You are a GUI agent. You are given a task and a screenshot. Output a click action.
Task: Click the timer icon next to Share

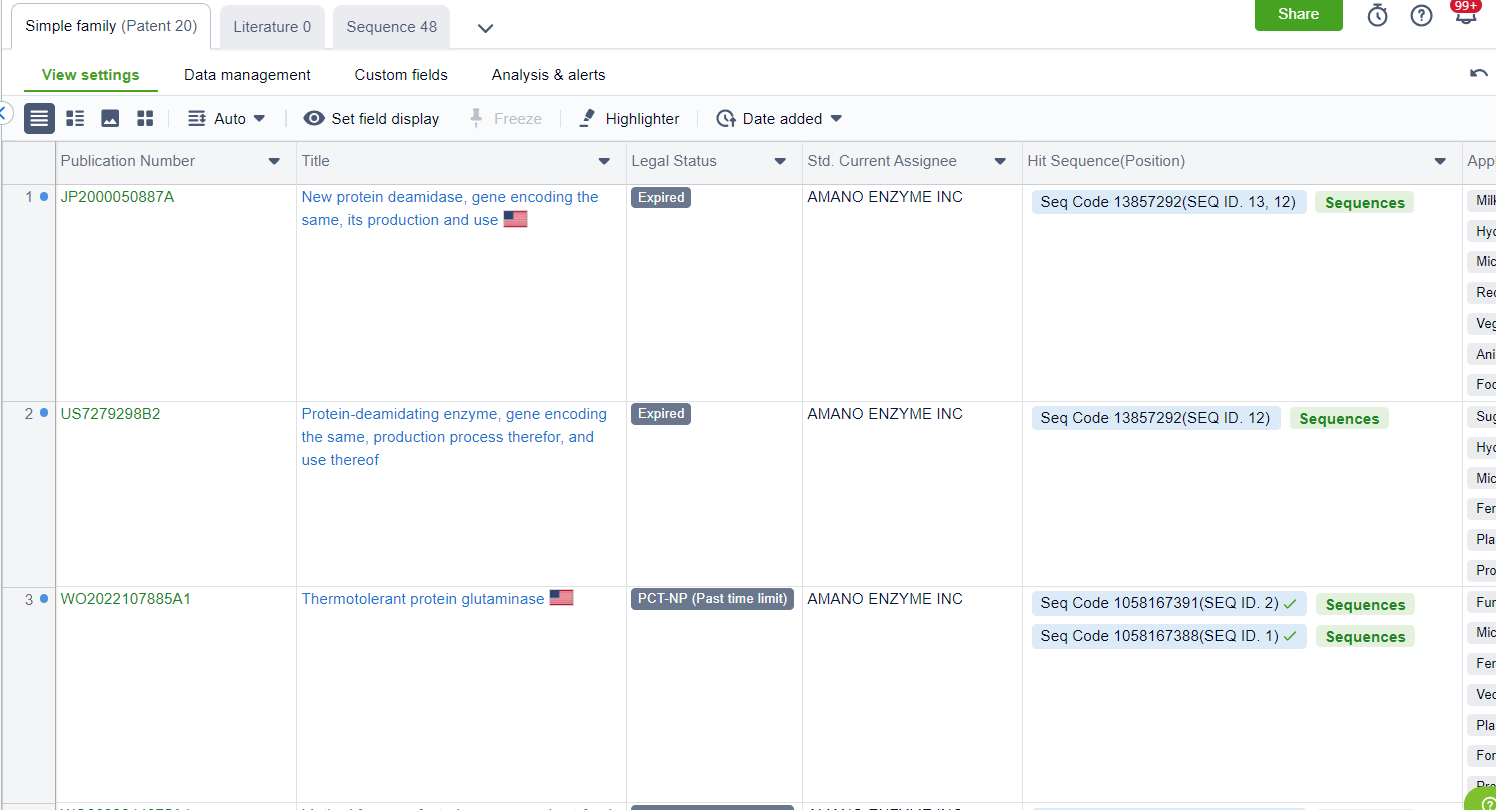1378,15
